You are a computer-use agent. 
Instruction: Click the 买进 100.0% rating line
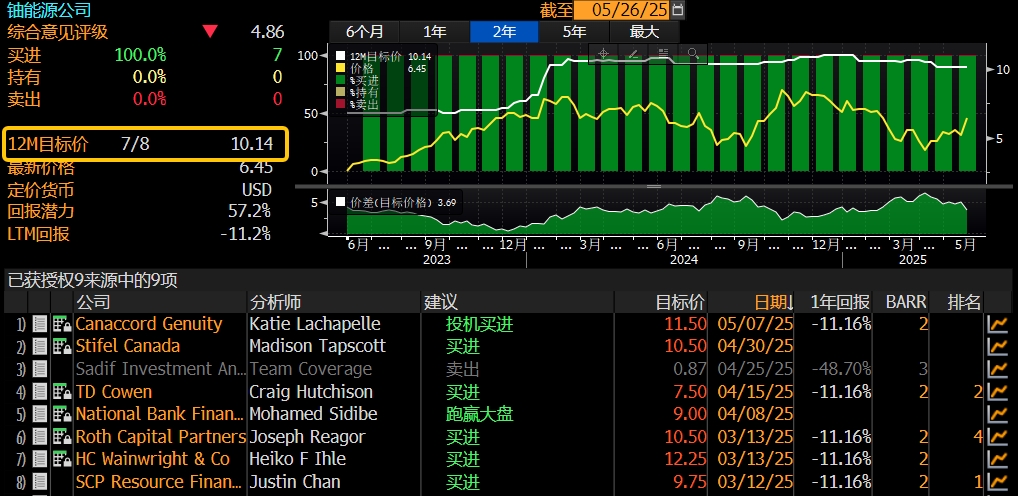(x=145, y=55)
